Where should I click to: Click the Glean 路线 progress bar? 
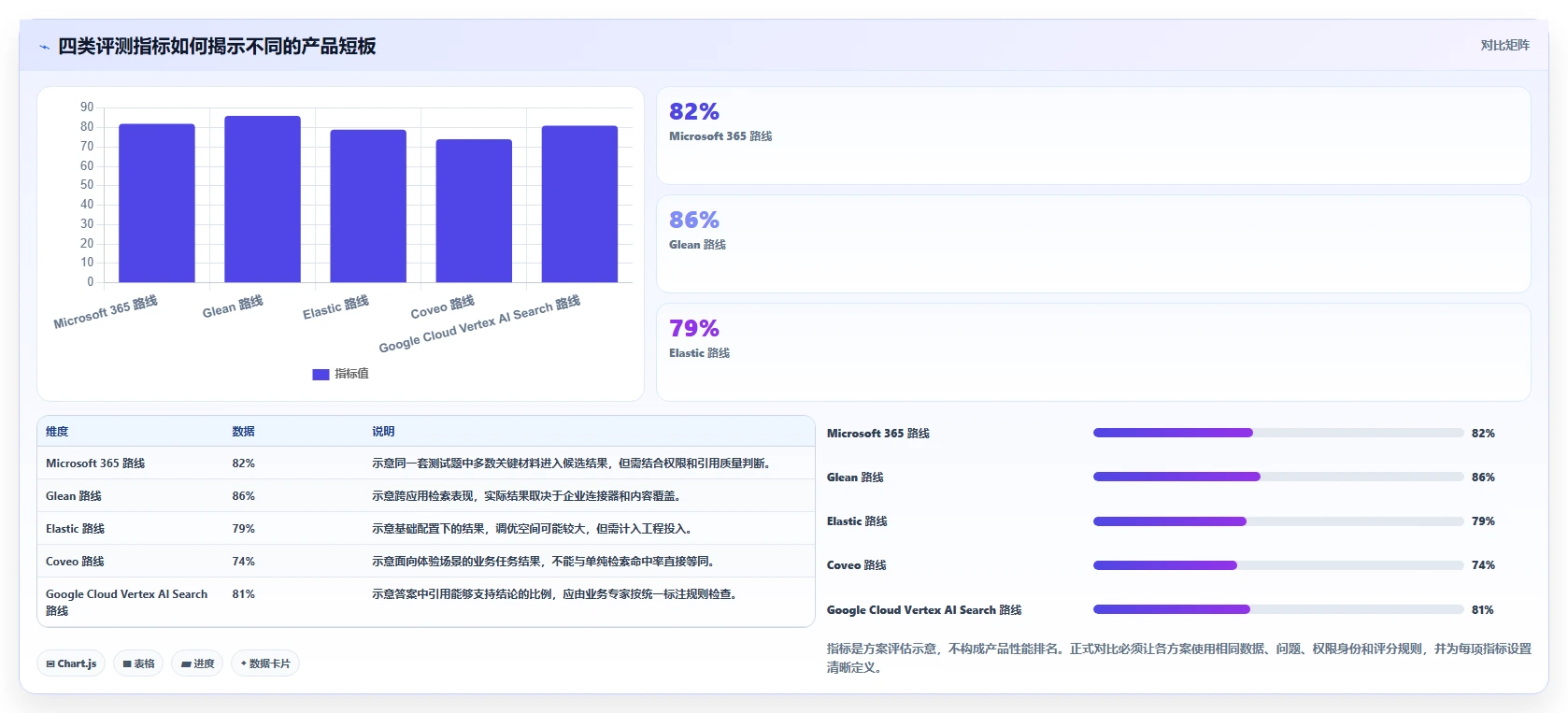[1278, 477]
